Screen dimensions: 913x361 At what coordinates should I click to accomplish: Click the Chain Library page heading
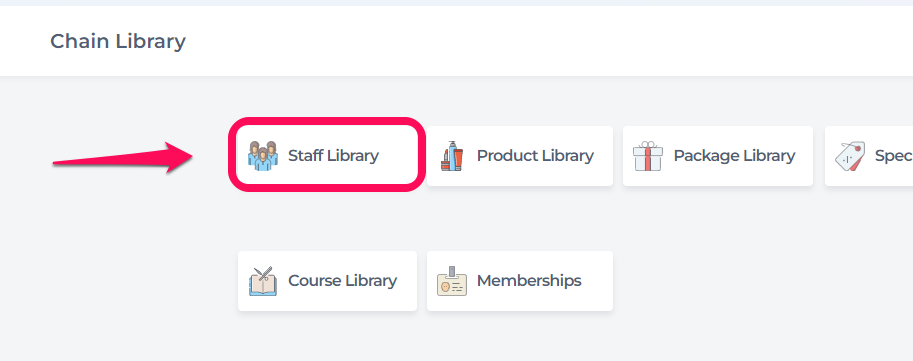118,41
